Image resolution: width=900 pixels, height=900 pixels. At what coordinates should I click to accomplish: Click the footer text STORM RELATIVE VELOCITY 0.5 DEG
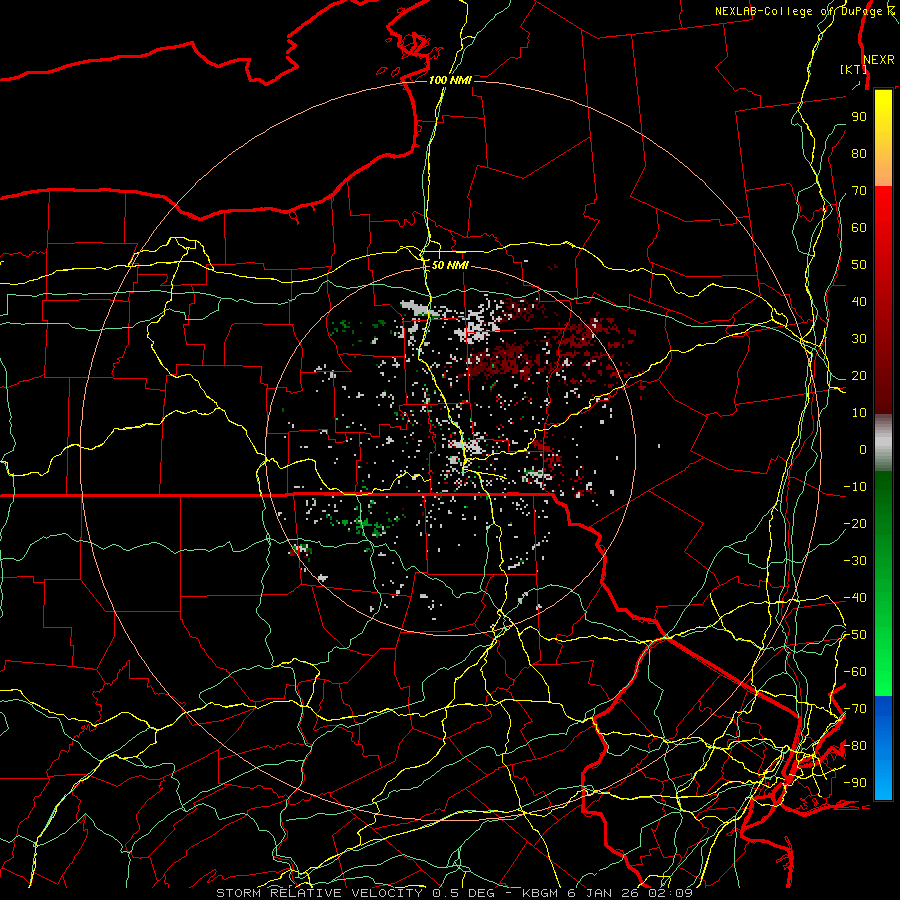(362, 893)
